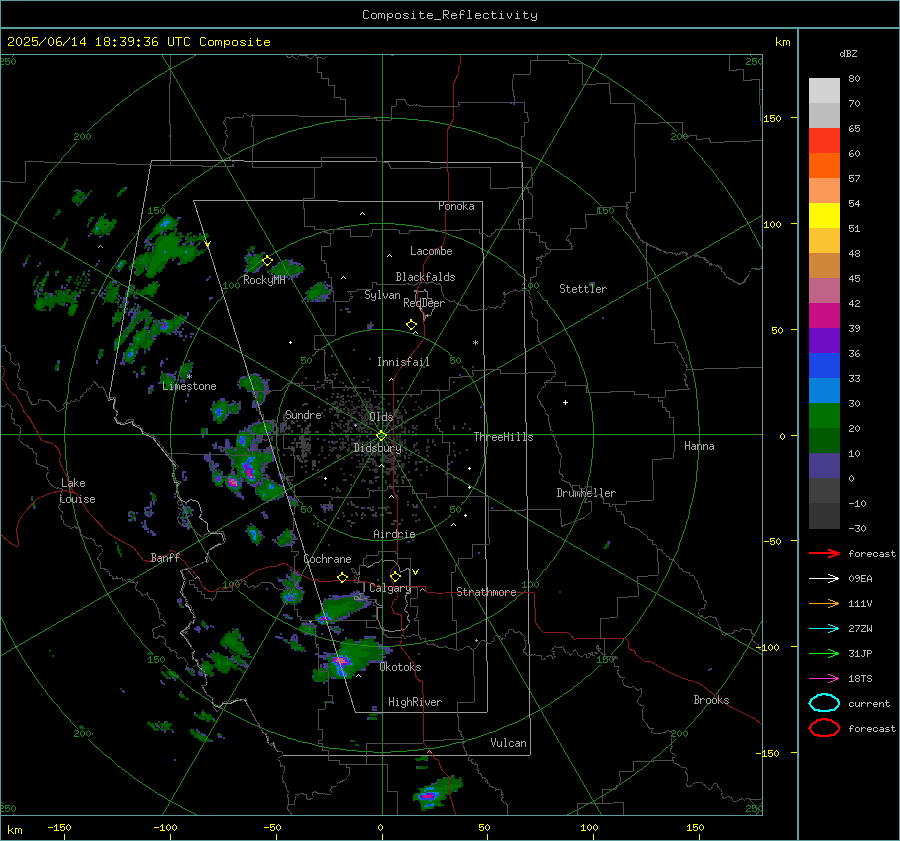The width and height of the screenshot is (900, 841).
Task: Click the Sylvan label on map
Action: coord(382,295)
